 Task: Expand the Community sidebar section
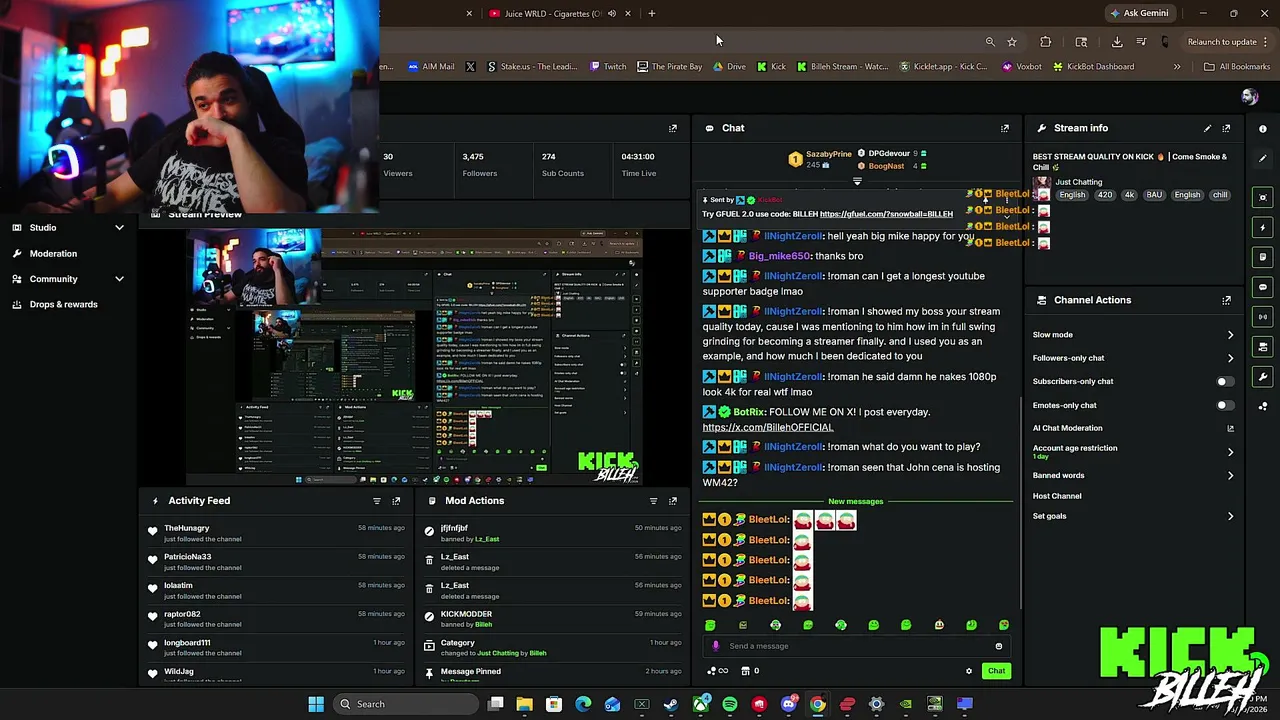click(119, 279)
